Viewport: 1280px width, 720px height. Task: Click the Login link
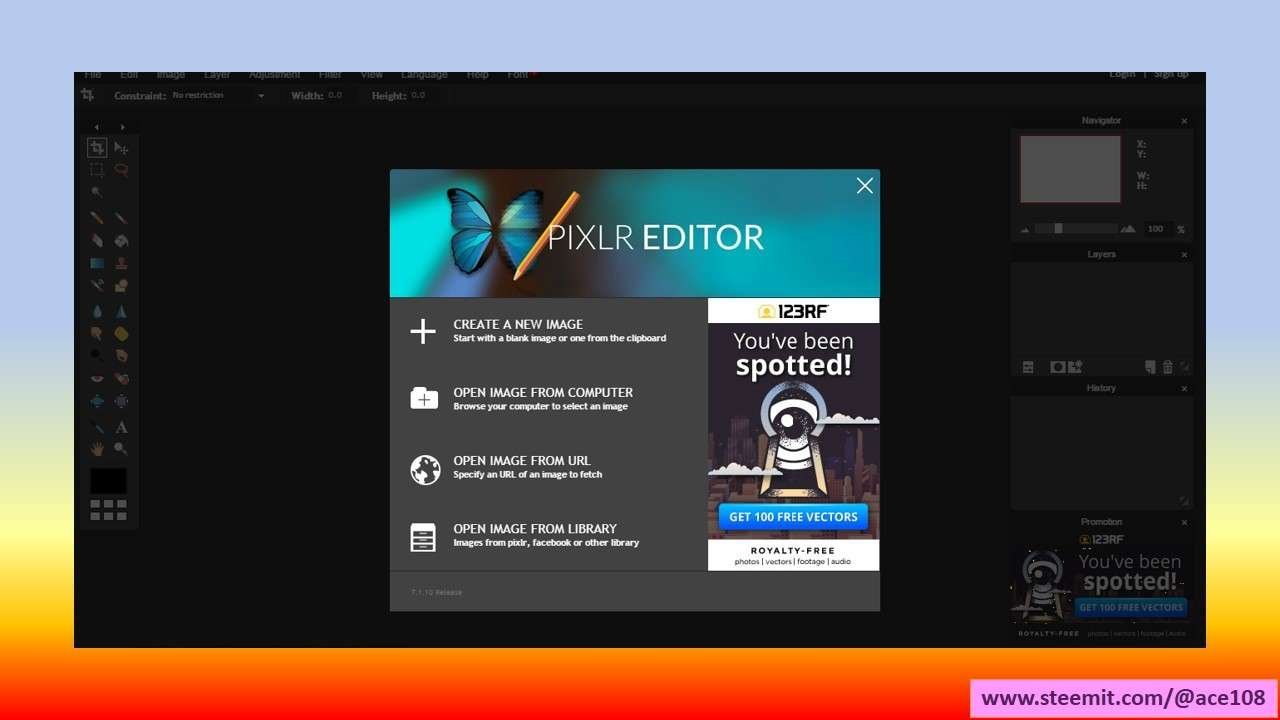1122,75
